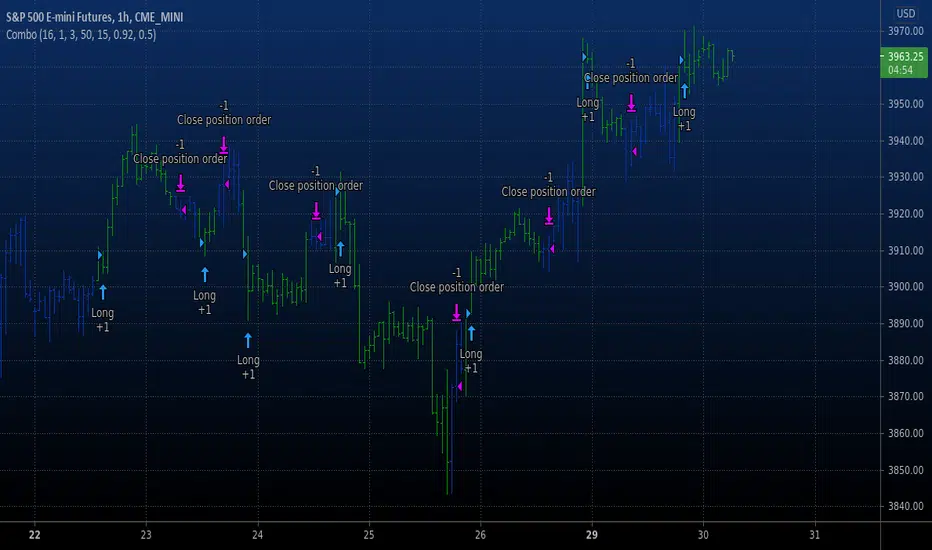
Task: Click the magenta close arrow near 3890 on day 25
Action: click(x=456, y=313)
